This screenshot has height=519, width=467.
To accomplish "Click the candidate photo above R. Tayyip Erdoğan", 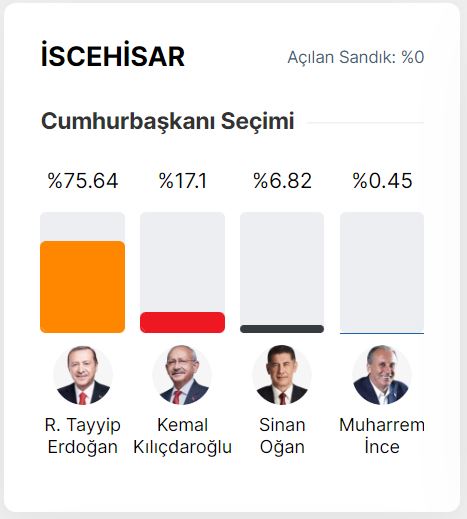I will 83,375.
